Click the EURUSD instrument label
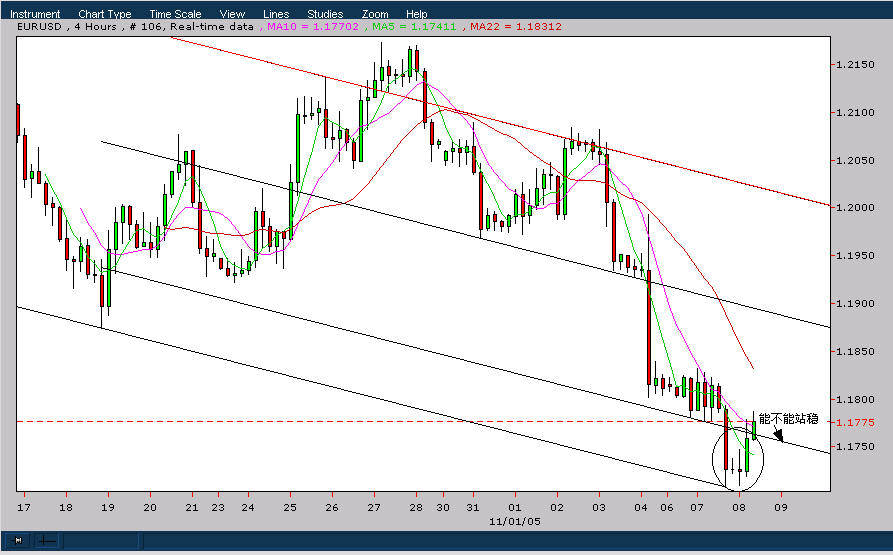 [39, 26]
